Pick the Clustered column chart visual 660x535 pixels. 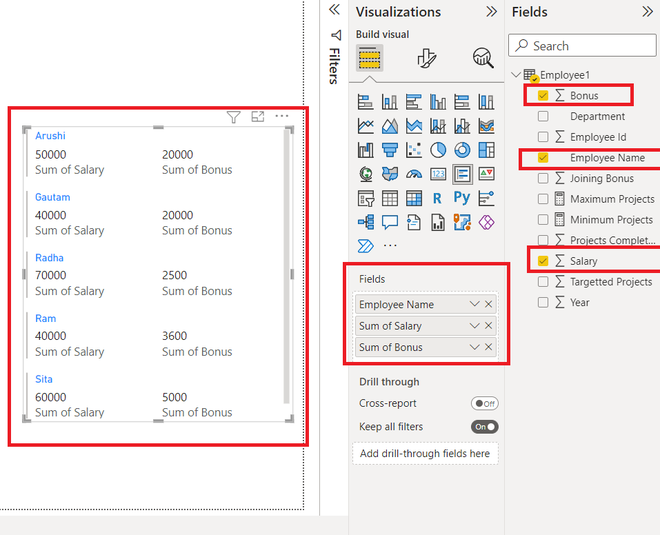tap(438, 102)
